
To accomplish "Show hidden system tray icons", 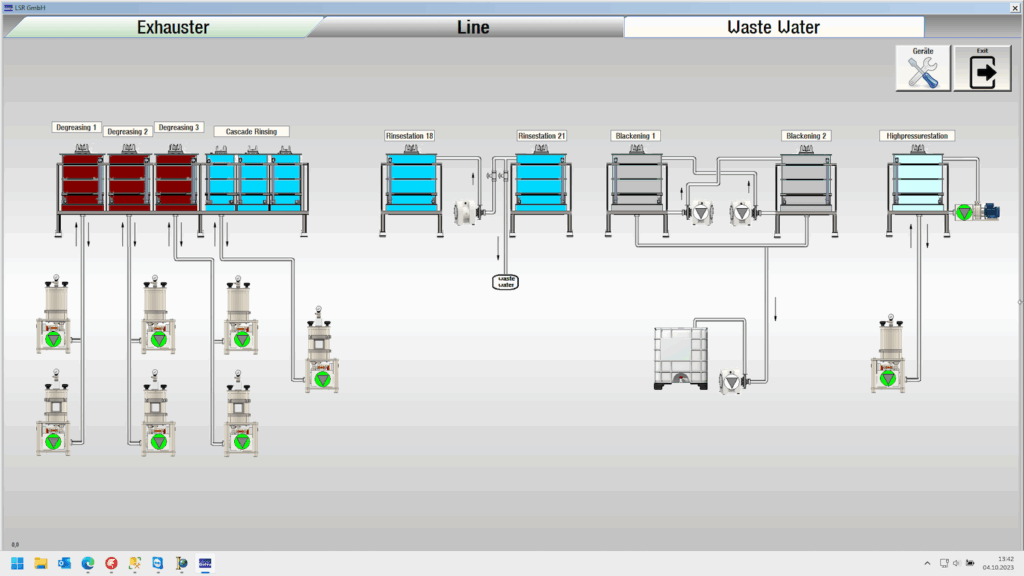I will pyautogui.click(x=927, y=563).
